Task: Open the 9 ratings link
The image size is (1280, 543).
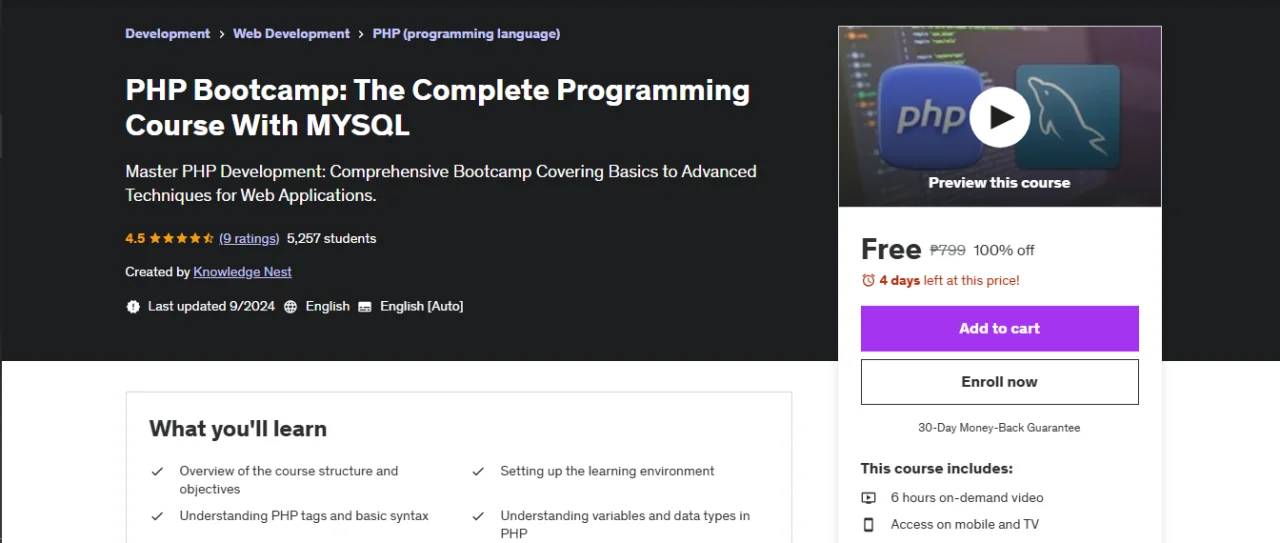Action: click(249, 239)
